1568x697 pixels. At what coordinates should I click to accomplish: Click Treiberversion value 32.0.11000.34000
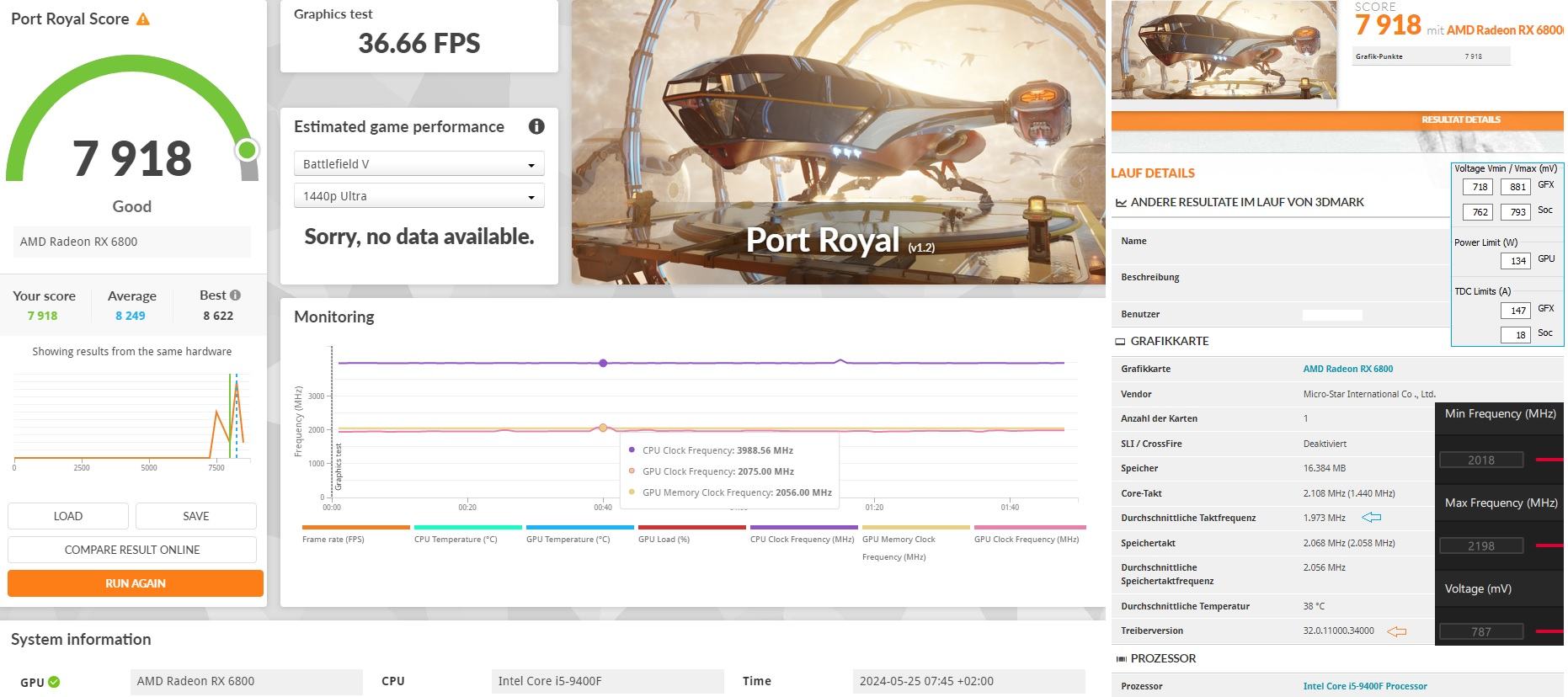click(x=1338, y=630)
